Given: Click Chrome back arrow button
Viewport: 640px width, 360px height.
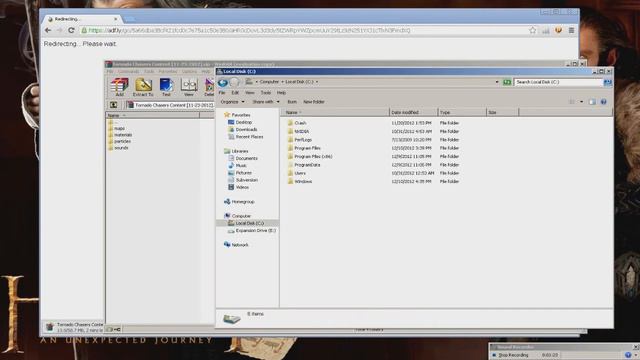Looking at the screenshot, I should 48,30.
